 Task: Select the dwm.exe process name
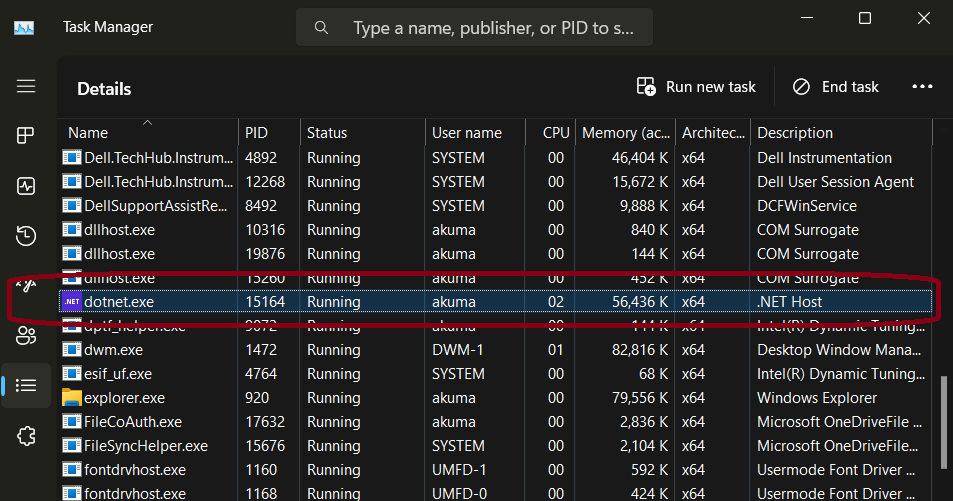point(114,350)
